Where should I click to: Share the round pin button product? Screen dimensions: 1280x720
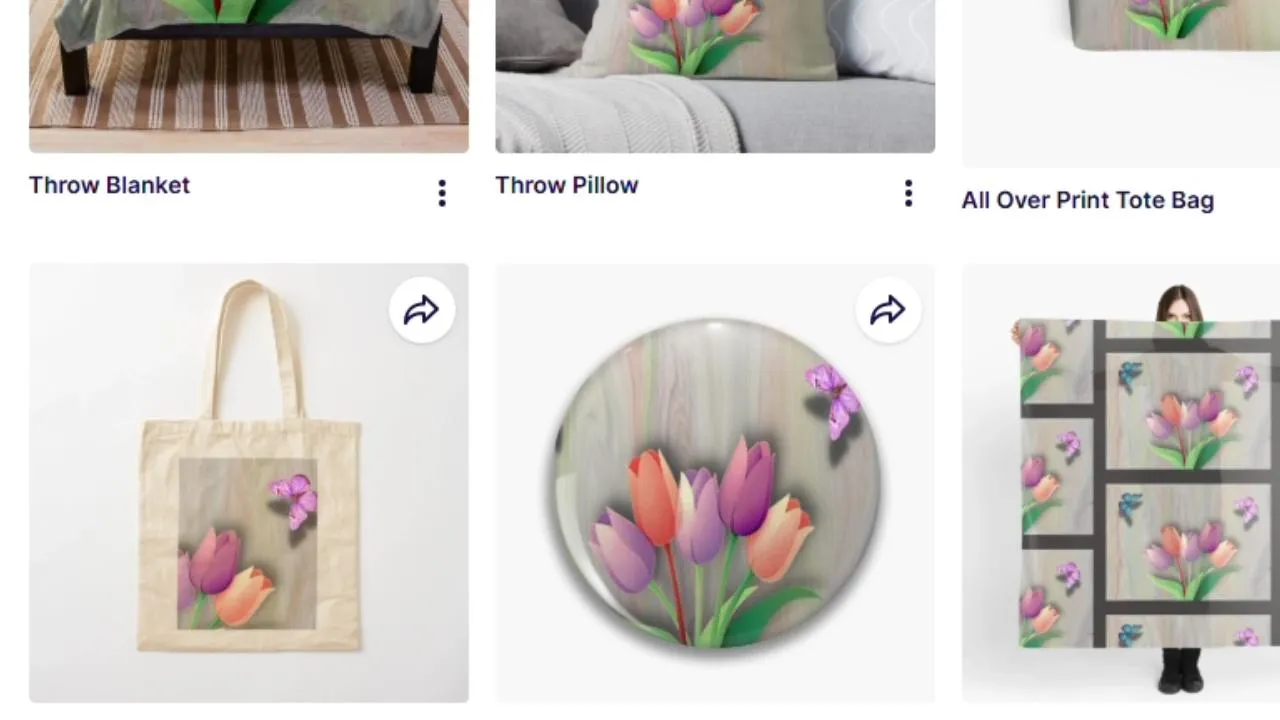(888, 310)
